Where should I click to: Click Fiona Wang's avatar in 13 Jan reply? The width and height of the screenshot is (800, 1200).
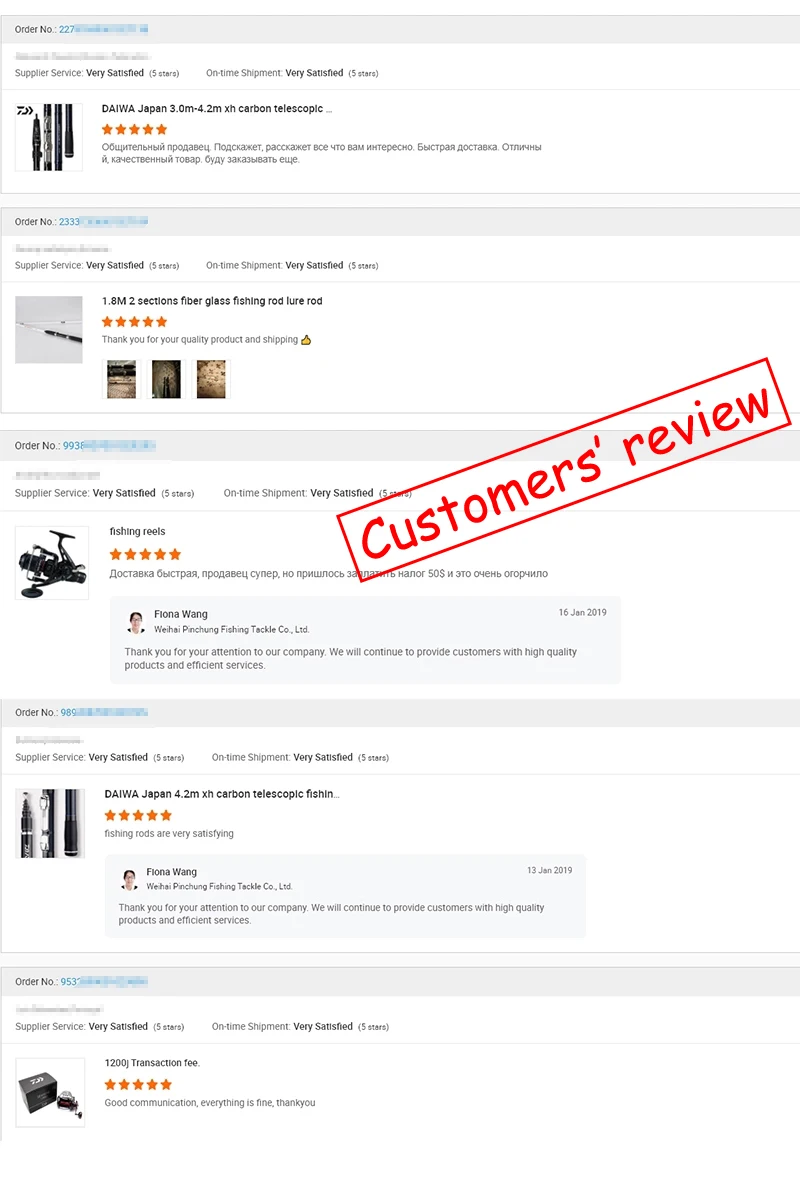(129, 879)
